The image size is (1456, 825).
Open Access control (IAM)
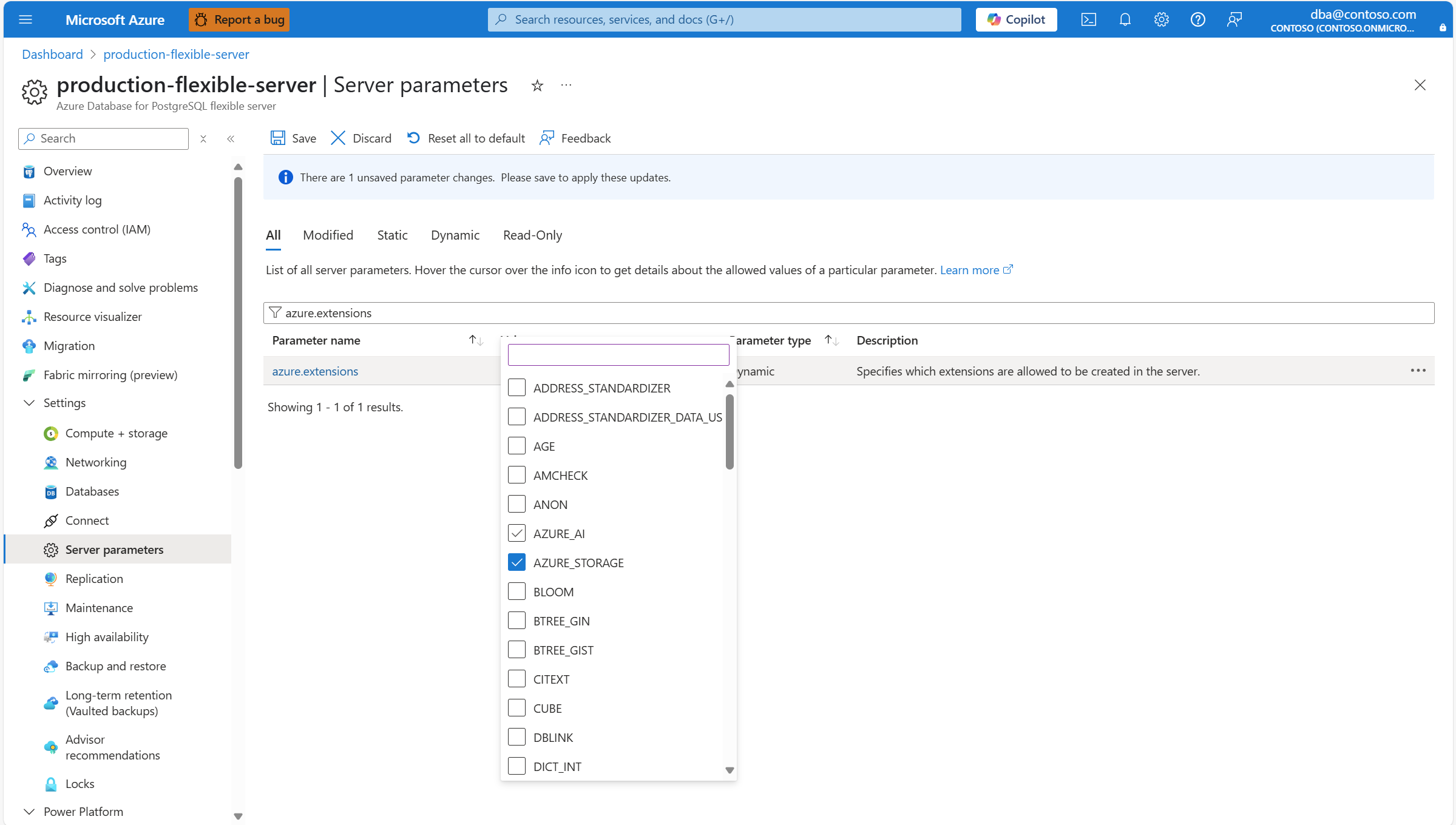pos(97,229)
